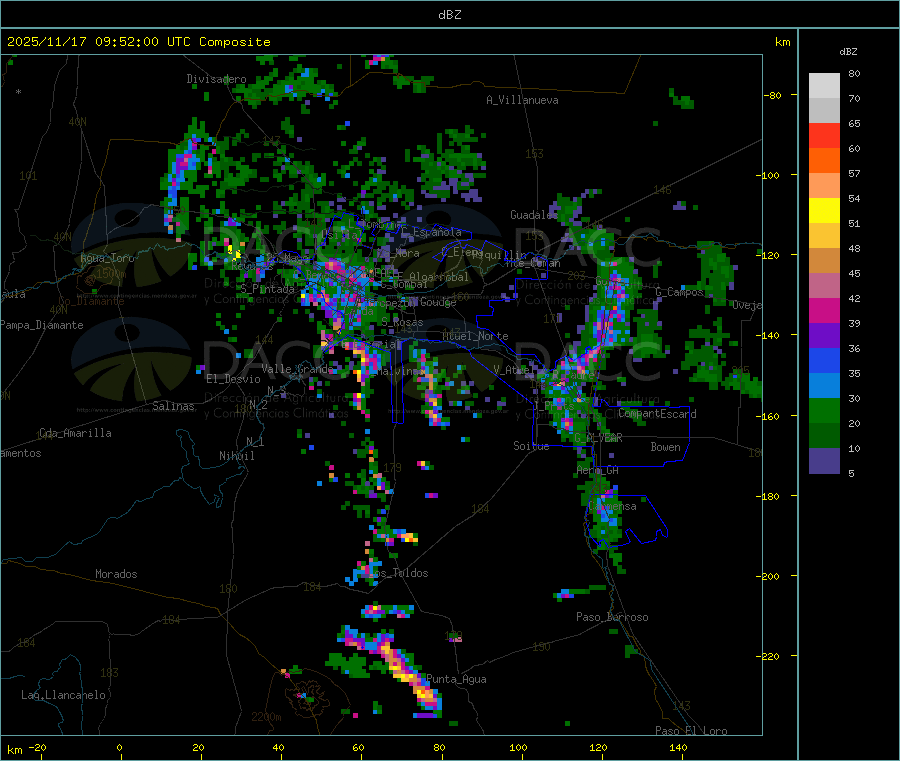Select the 'Los_Toldos' label
900x761 pixels.
[398, 573]
